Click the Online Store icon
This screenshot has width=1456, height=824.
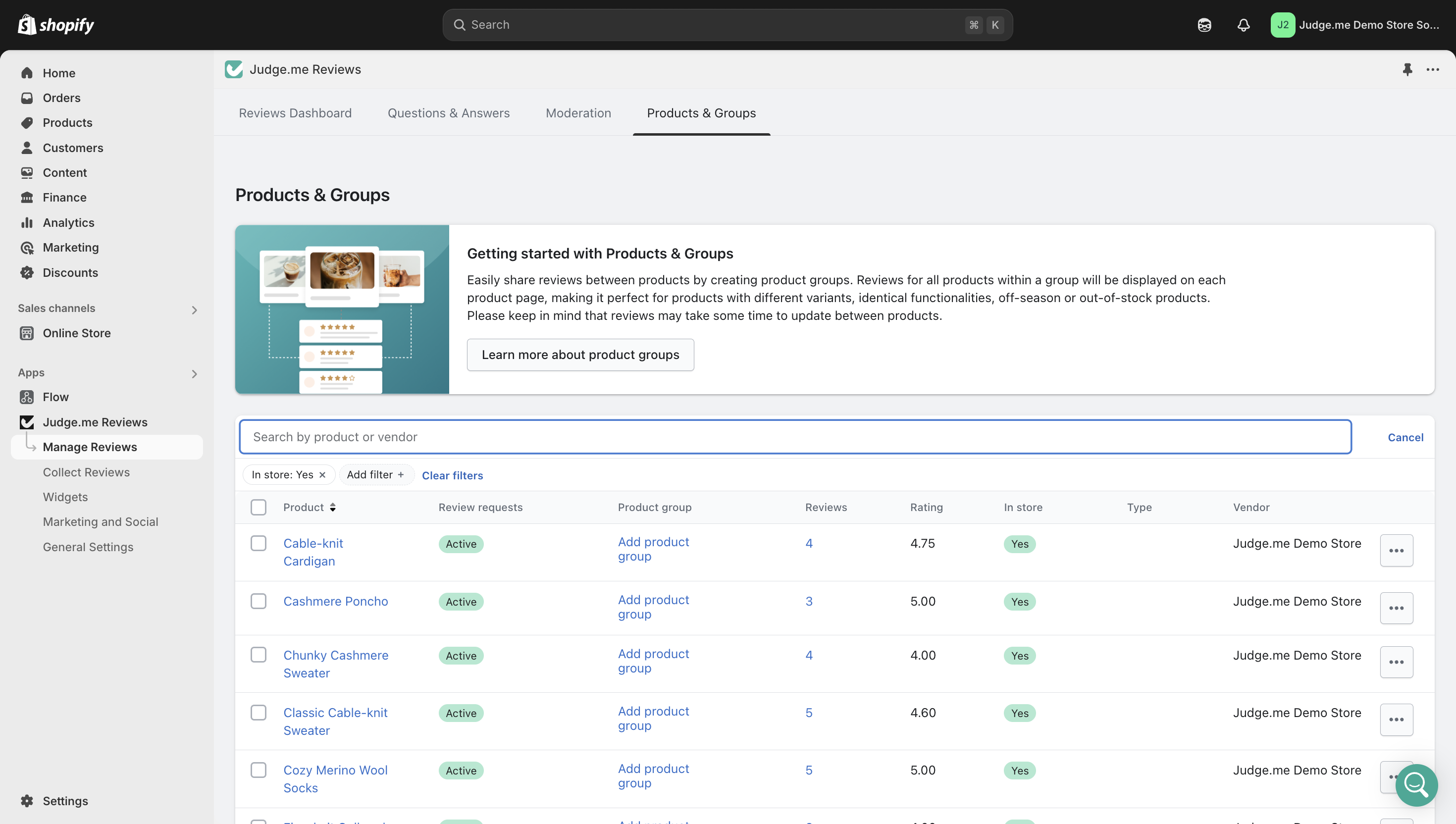pyautogui.click(x=27, y=333)
